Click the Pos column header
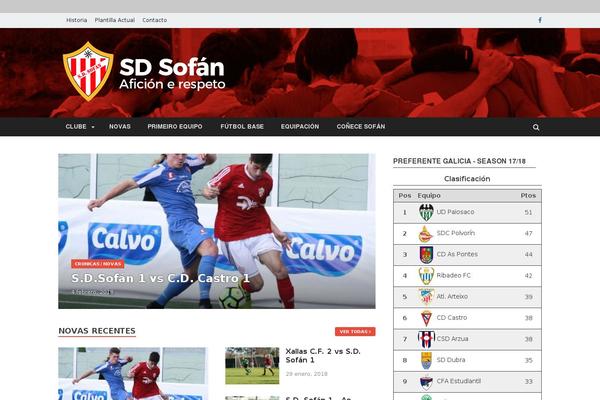600x400 pixels. (x=405, y=196)
